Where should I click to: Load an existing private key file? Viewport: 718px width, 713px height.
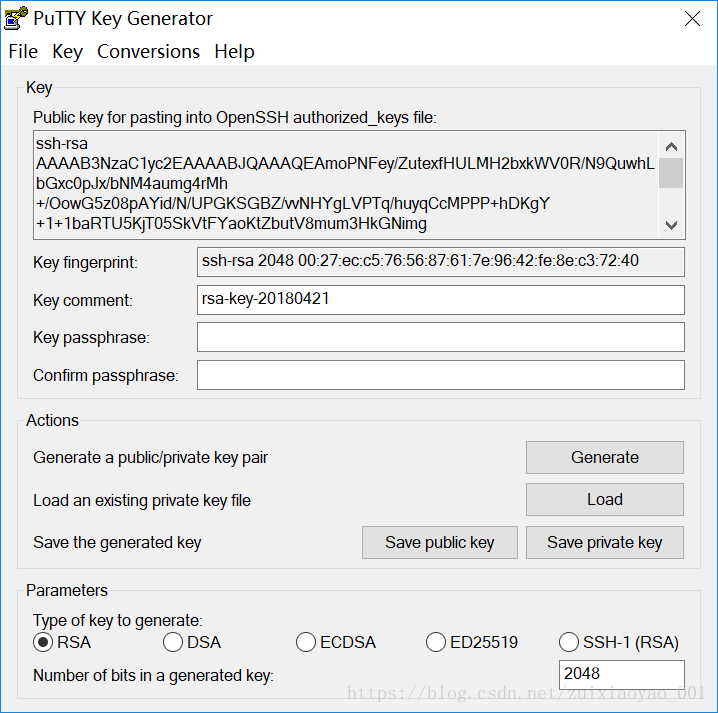(x=604, y=499)
